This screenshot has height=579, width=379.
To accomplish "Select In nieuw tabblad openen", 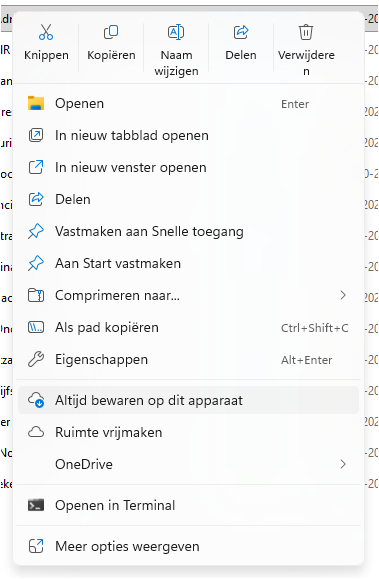I will click(188, 135).
